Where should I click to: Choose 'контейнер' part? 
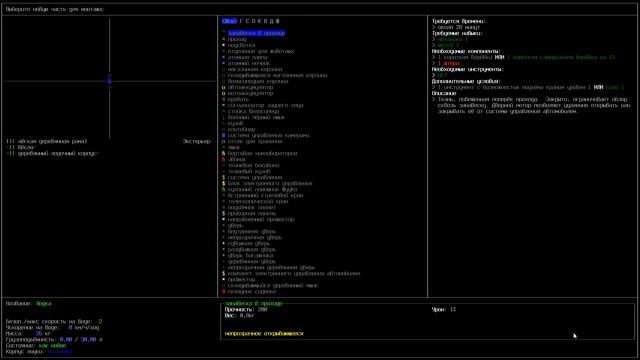click(242, 129)
